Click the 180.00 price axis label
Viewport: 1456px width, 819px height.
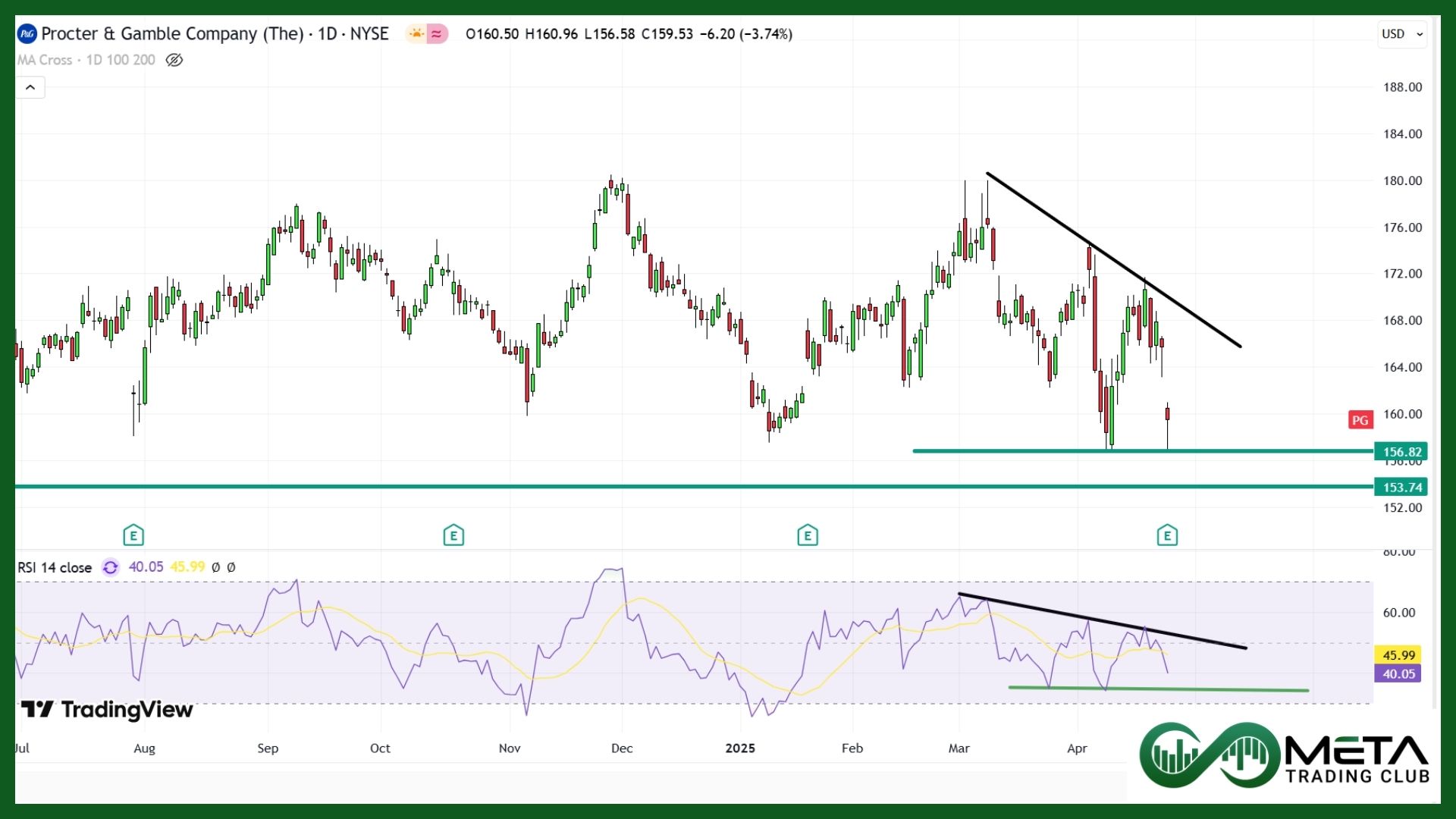click(1402, 180)
